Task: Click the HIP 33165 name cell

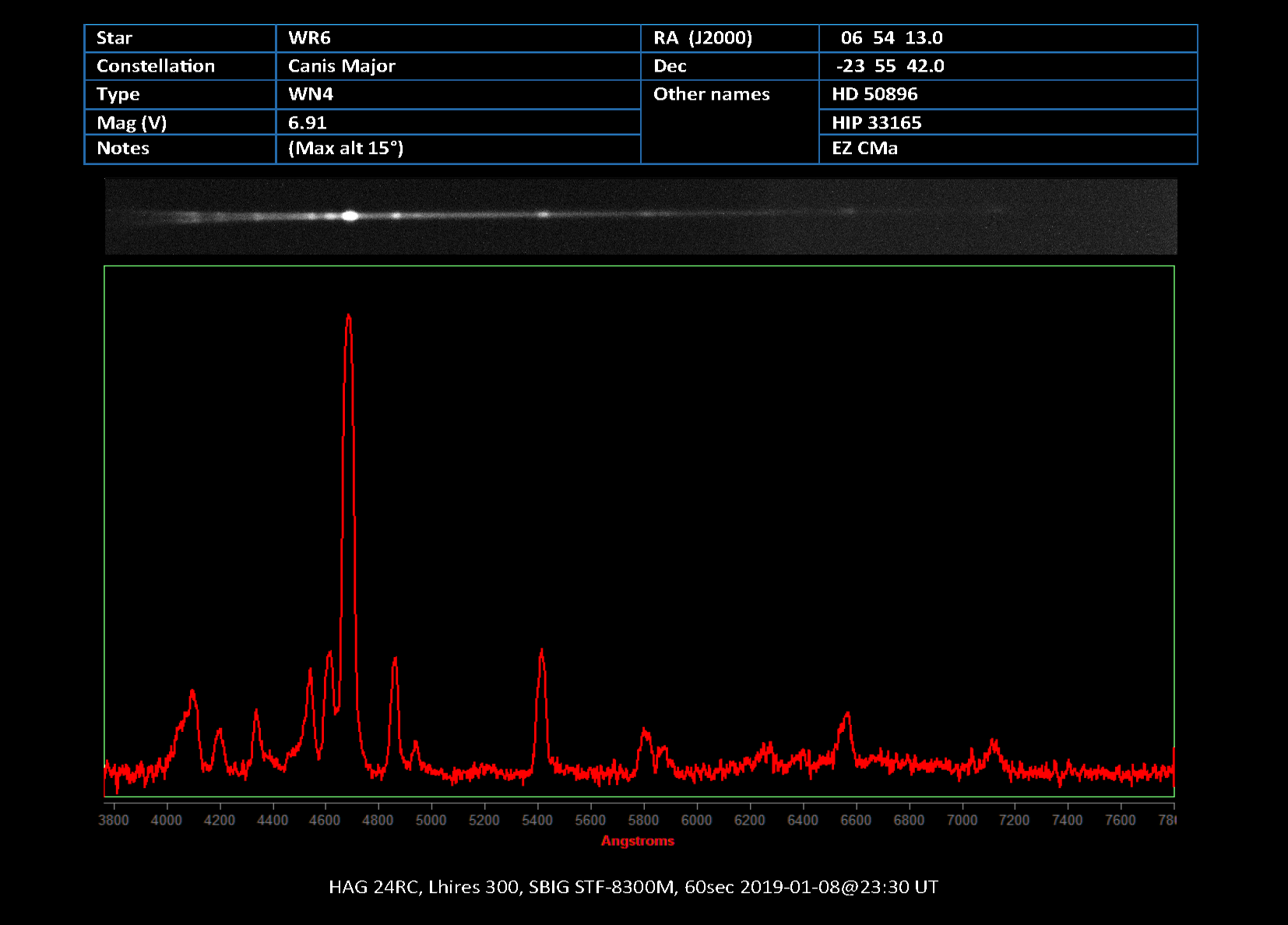Action: [876, 122]
